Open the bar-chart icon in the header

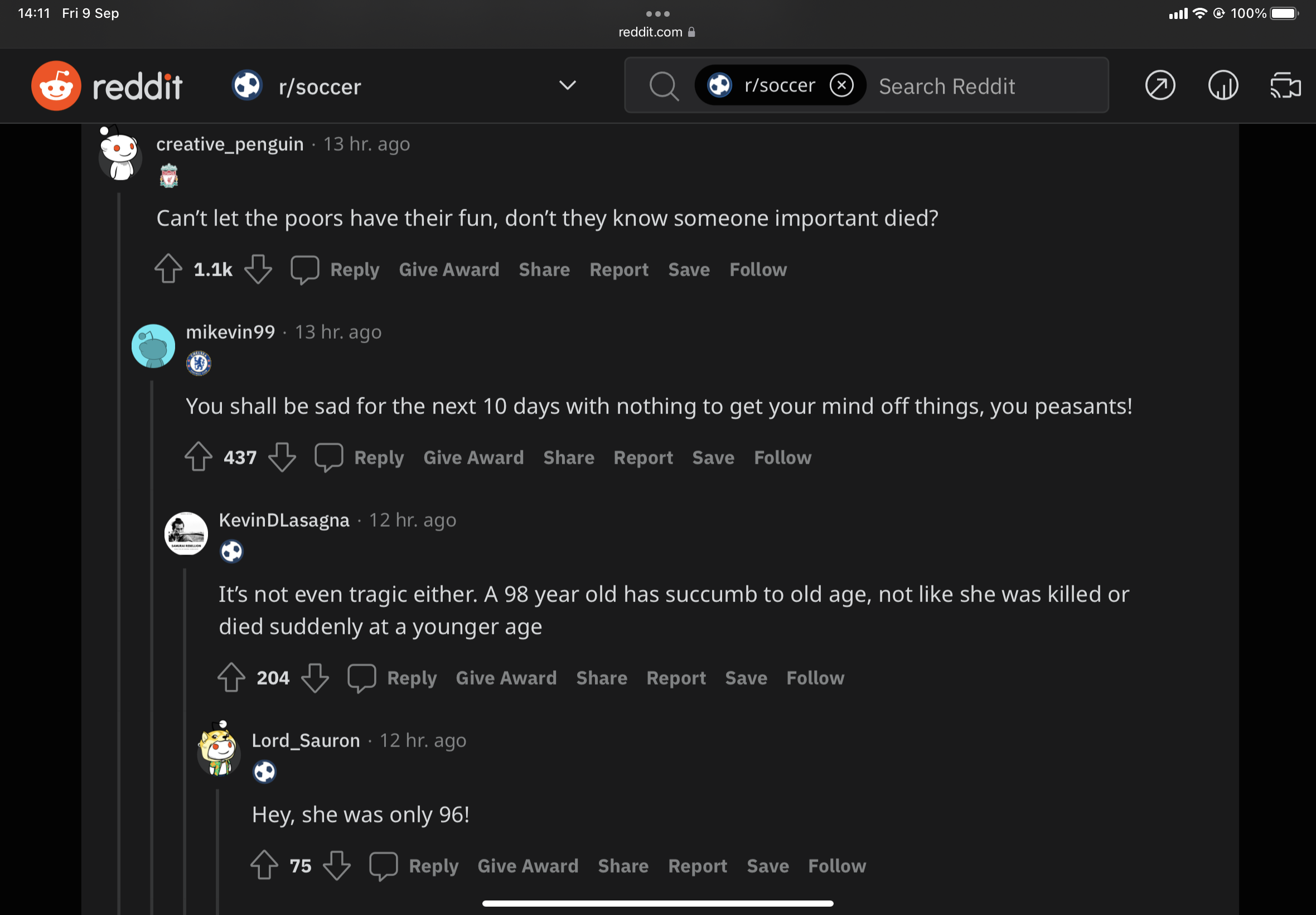tap(1223, 86)
